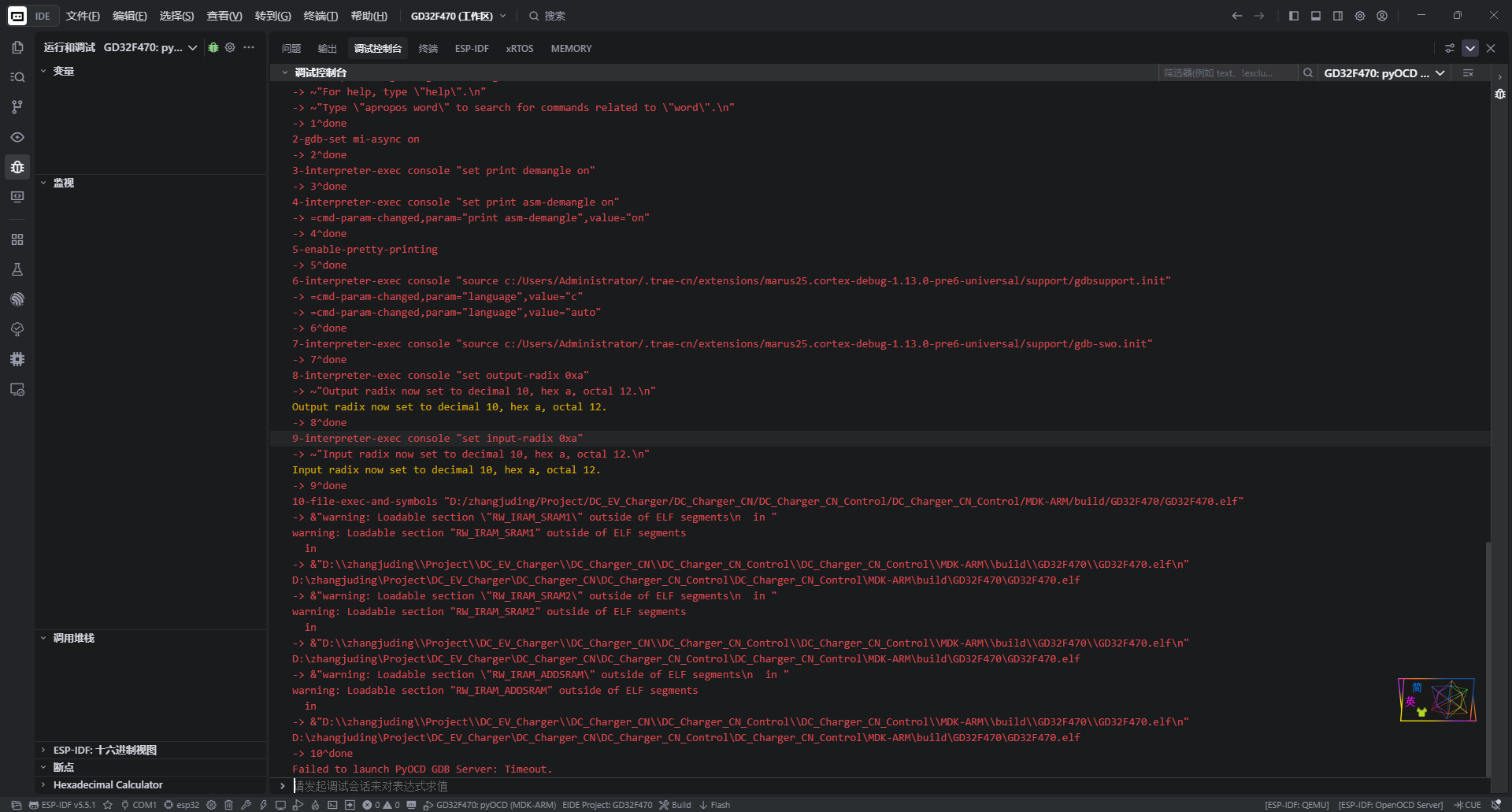This screenshot has height=812, width=1512.
Task: Switch to the 终端 terminal tab
Action: pos(428,49)
